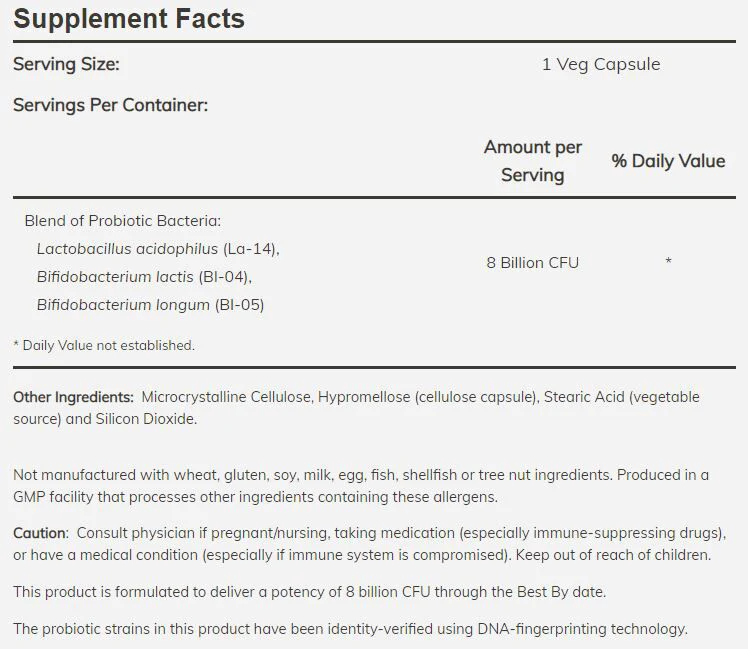Screen dimensions: 748x649
Task: Click the Amount per Serving column header
Action: click(x=533, y=161)
